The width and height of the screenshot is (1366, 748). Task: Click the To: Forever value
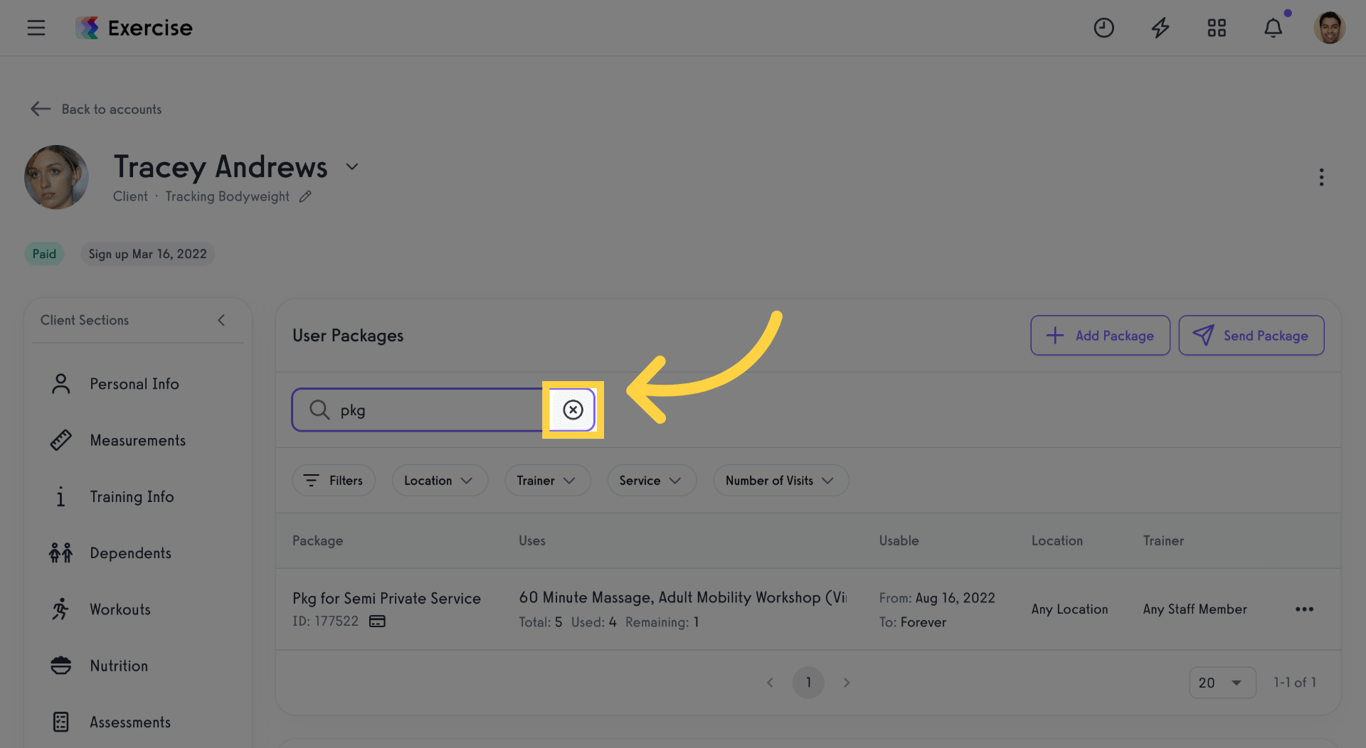click(913, 622)
